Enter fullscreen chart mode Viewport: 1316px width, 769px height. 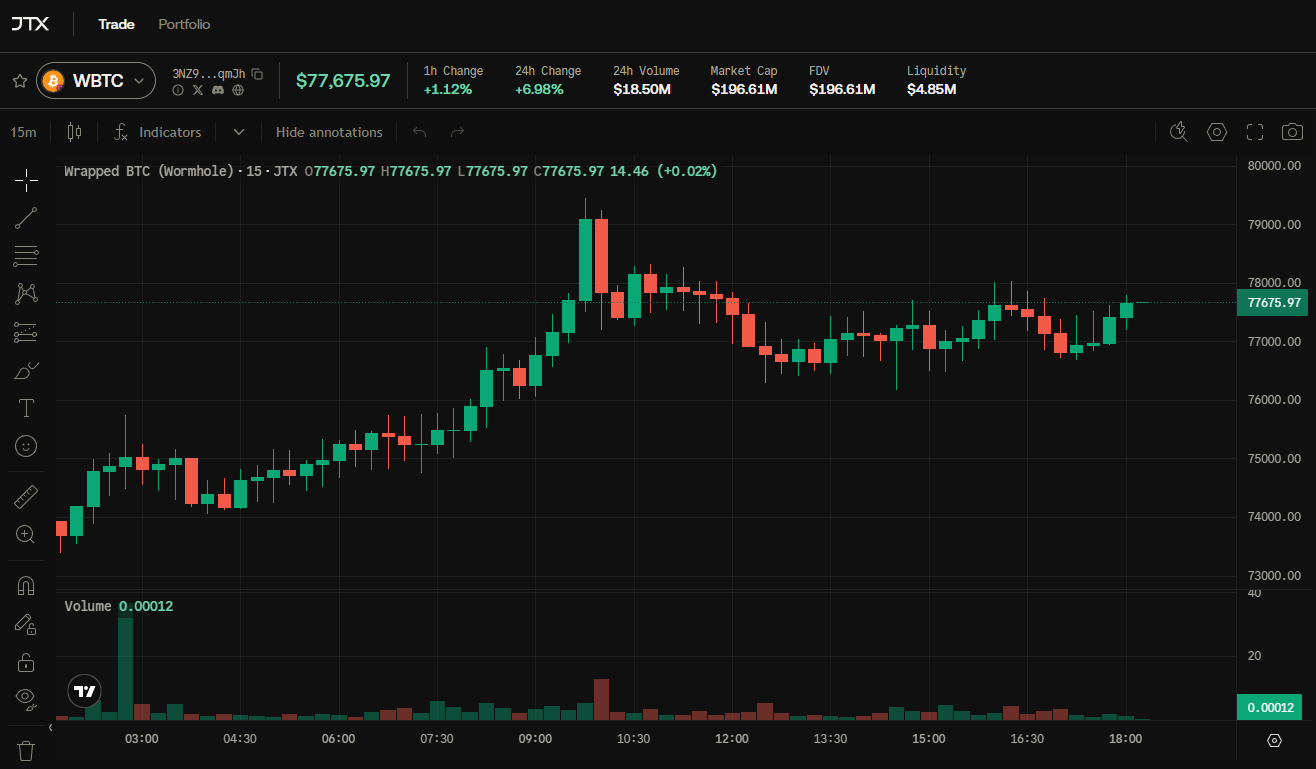pyautogui.click(x=1255, y=132)
